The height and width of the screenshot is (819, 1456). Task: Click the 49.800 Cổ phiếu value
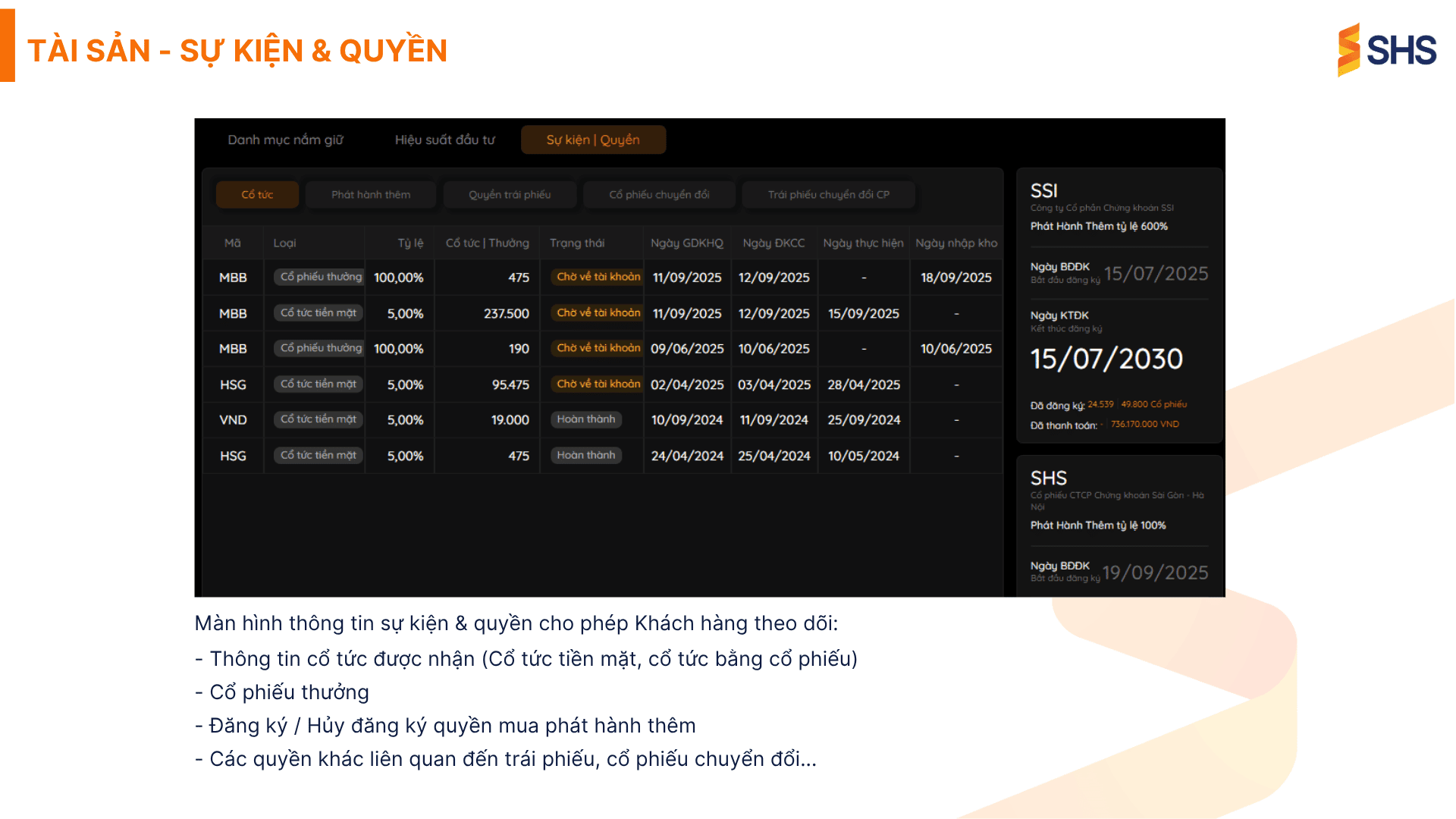pyautogui.click(x=1153, y=405)
